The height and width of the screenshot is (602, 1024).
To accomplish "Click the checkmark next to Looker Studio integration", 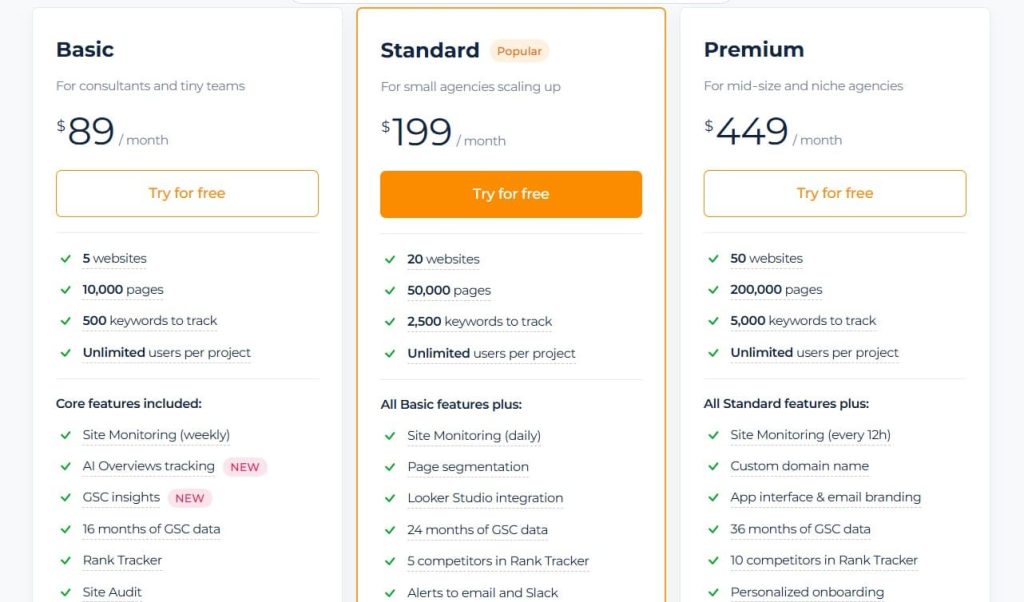I will tap(390, 498).
